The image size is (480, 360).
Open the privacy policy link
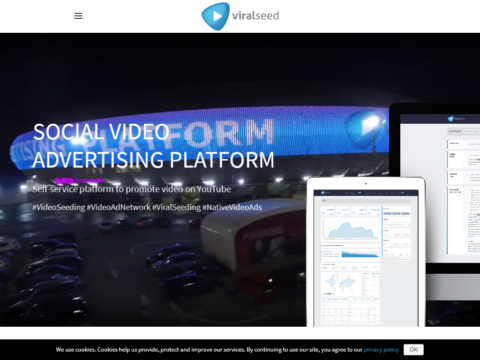coord(381,350)
